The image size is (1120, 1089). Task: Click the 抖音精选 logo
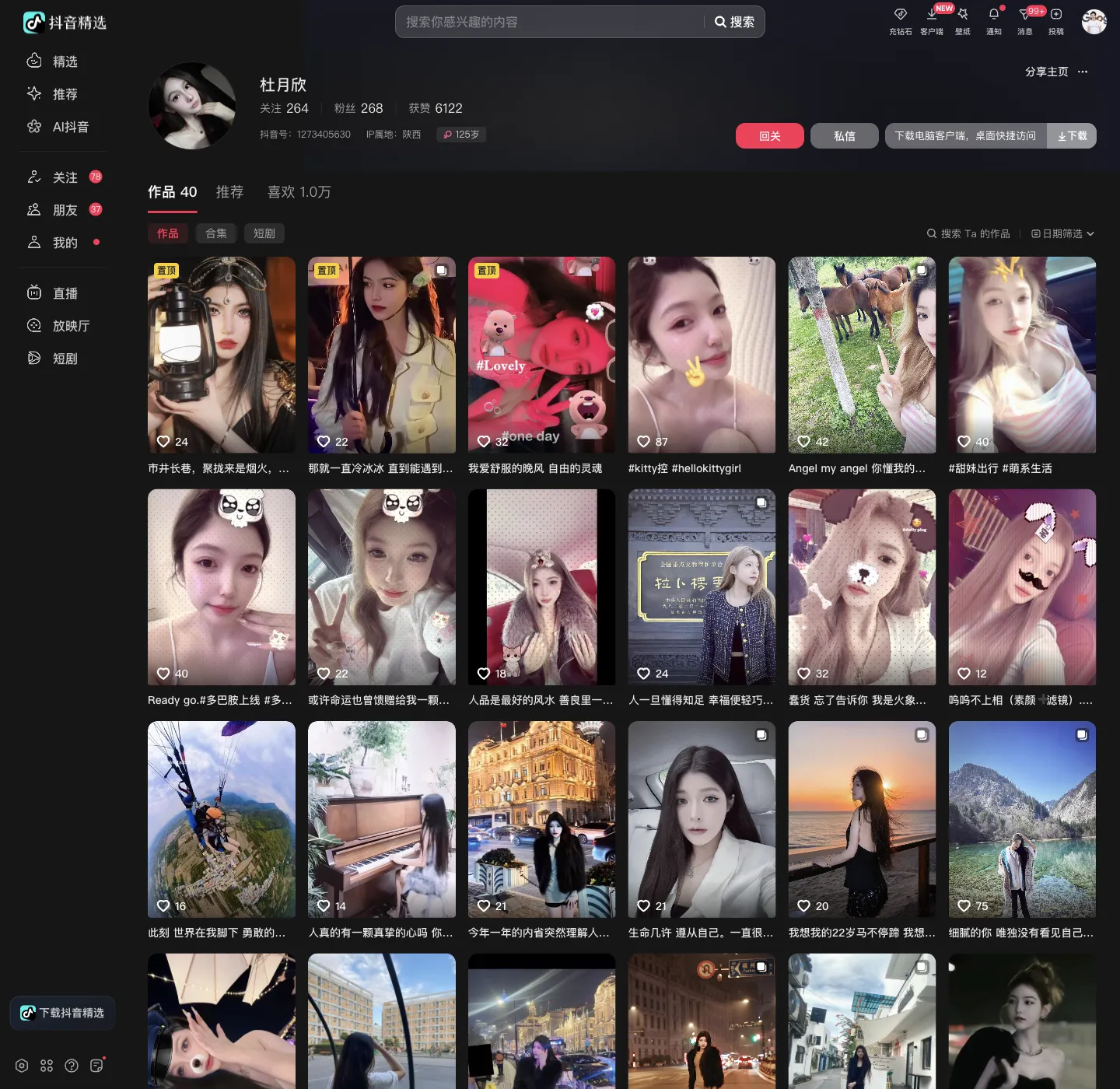(x=65, y=23)
